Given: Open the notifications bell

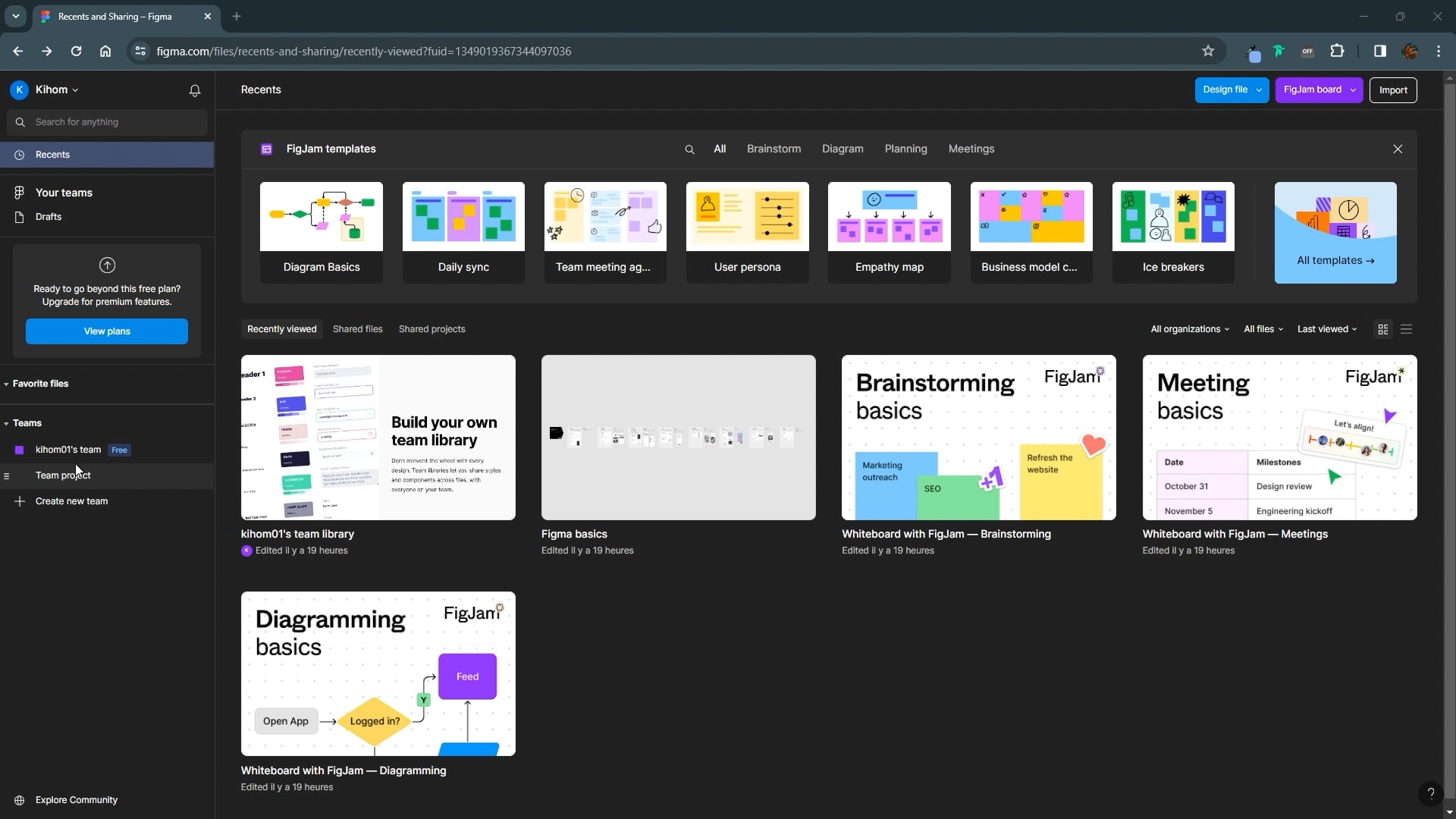Looking at the screenshot, I should click(x=195, y=90).
